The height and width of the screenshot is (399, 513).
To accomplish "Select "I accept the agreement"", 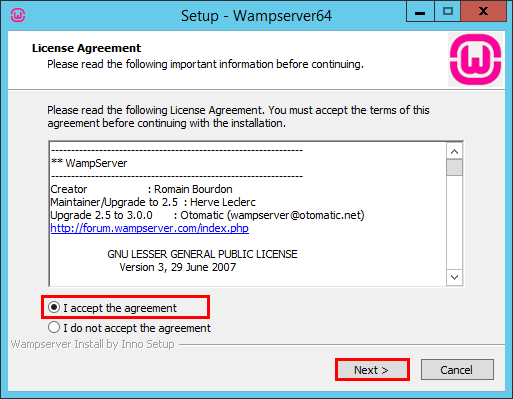I will pyautogui.click(x=112, y=308).
